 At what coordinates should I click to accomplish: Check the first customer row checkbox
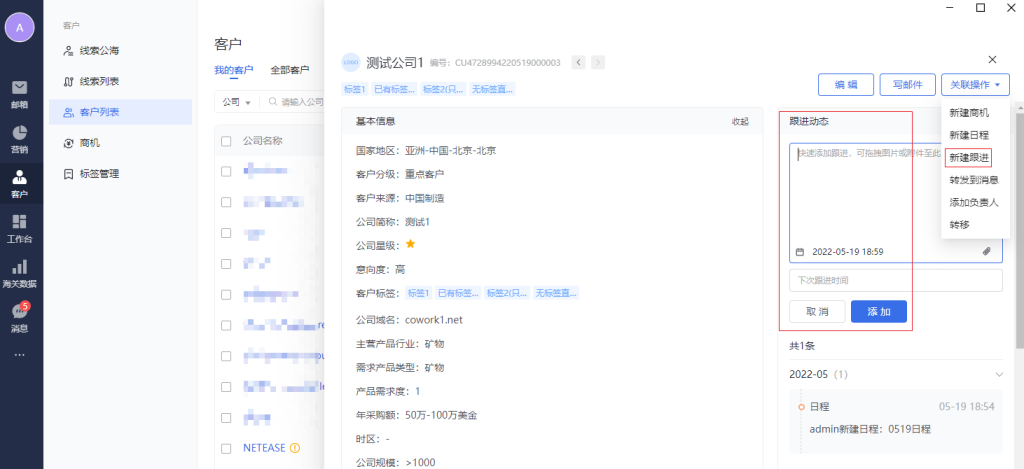226,171
